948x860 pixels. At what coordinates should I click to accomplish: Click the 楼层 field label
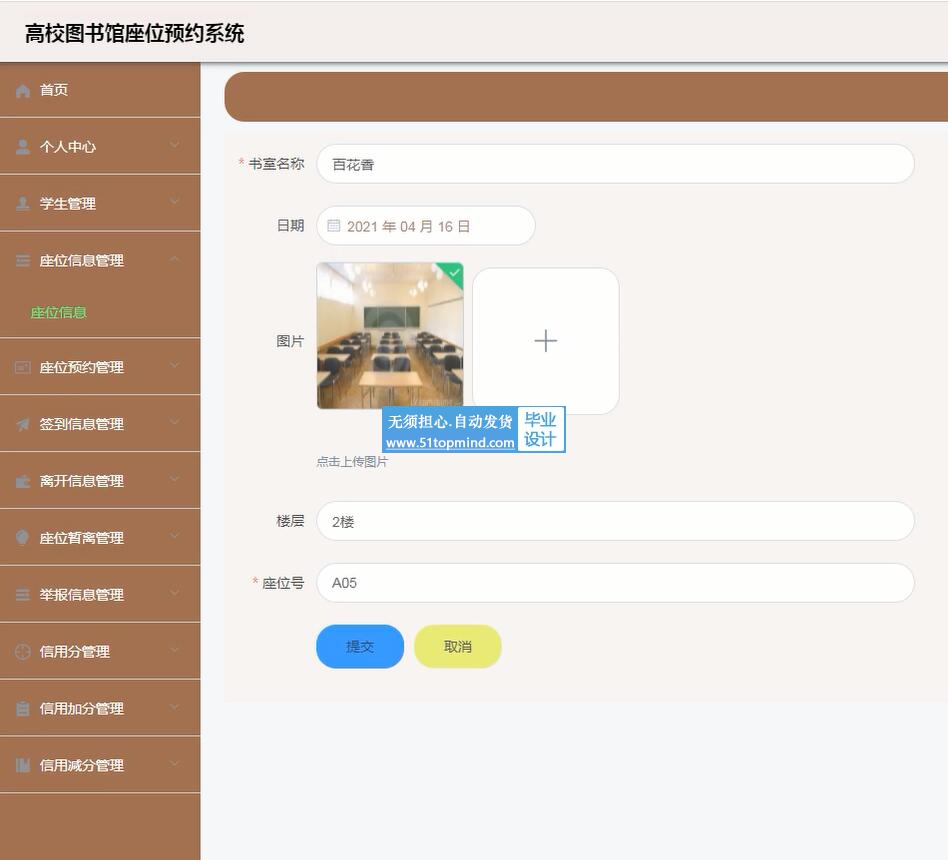(290, 521)
